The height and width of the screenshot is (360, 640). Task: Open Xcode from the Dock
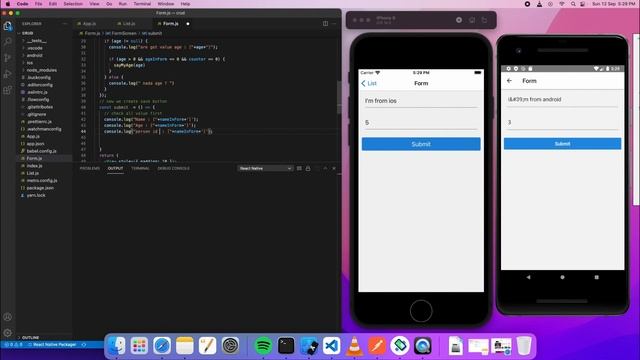pos(309,346)
